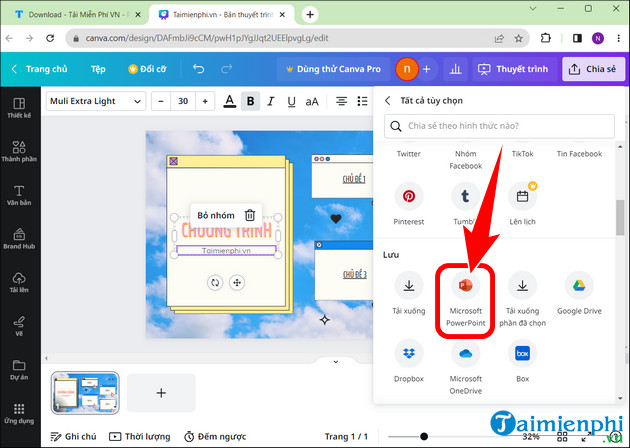Click the share options search field
Screen dimensions: 630x448
coord(499,126)
